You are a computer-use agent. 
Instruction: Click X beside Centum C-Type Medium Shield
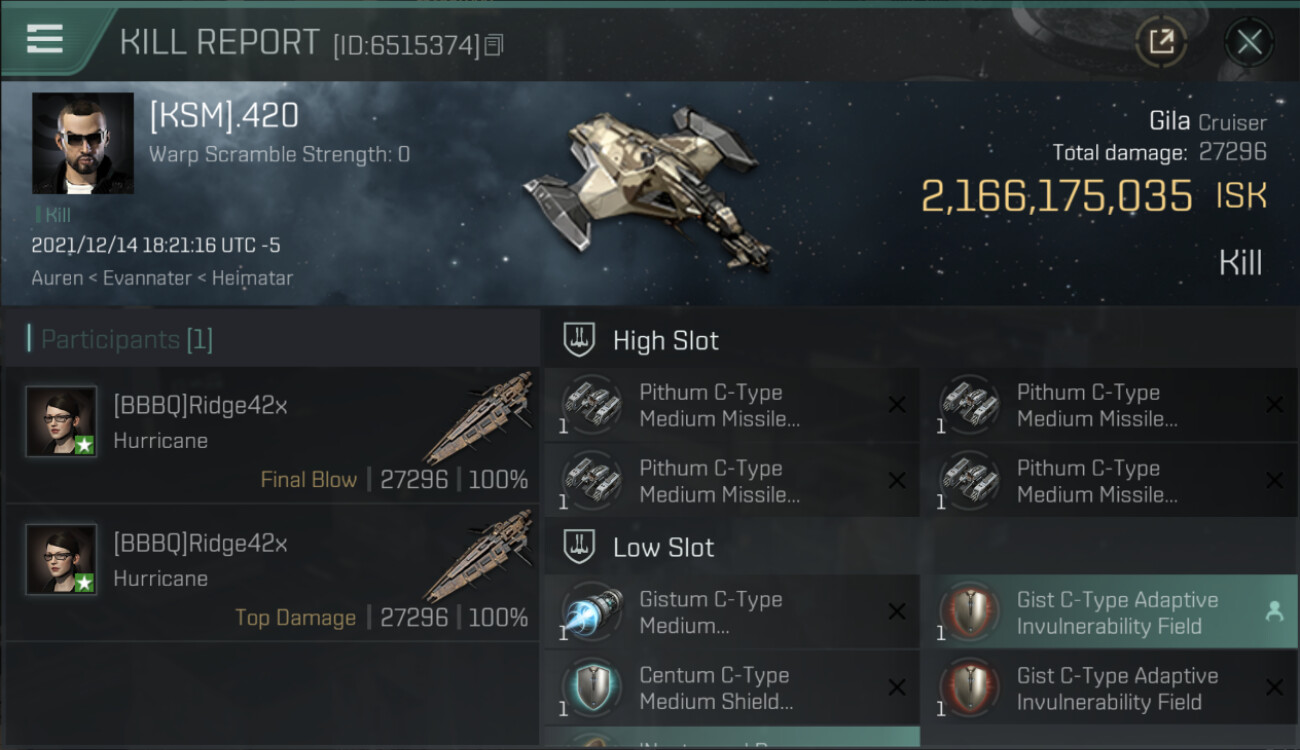[x=897, y=688]
